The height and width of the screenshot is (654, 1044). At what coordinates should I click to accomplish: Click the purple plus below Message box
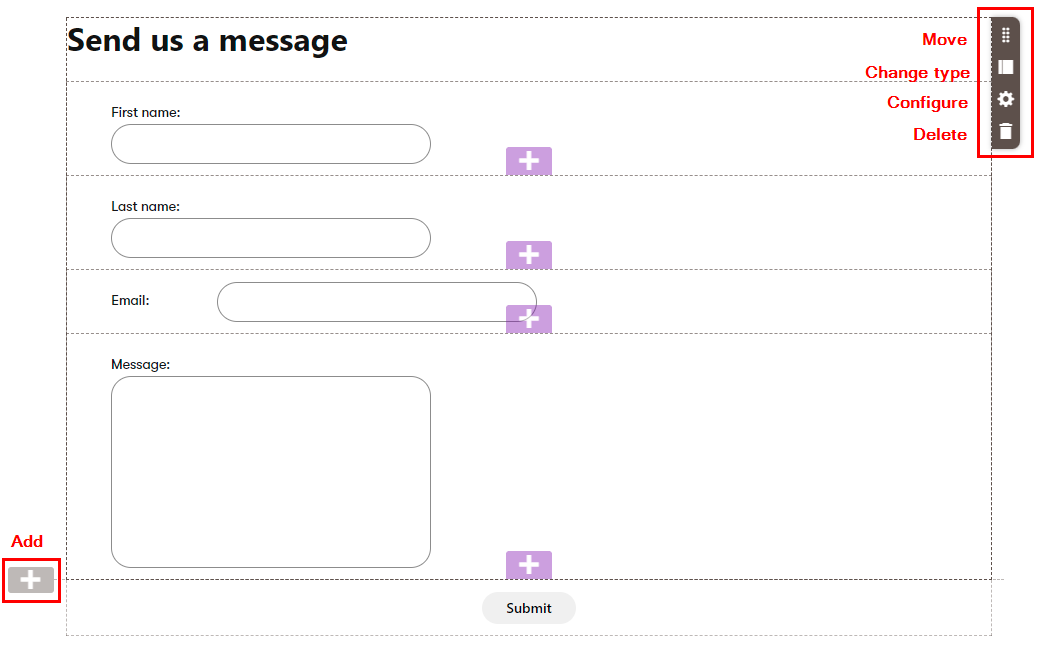click(528, 565)
